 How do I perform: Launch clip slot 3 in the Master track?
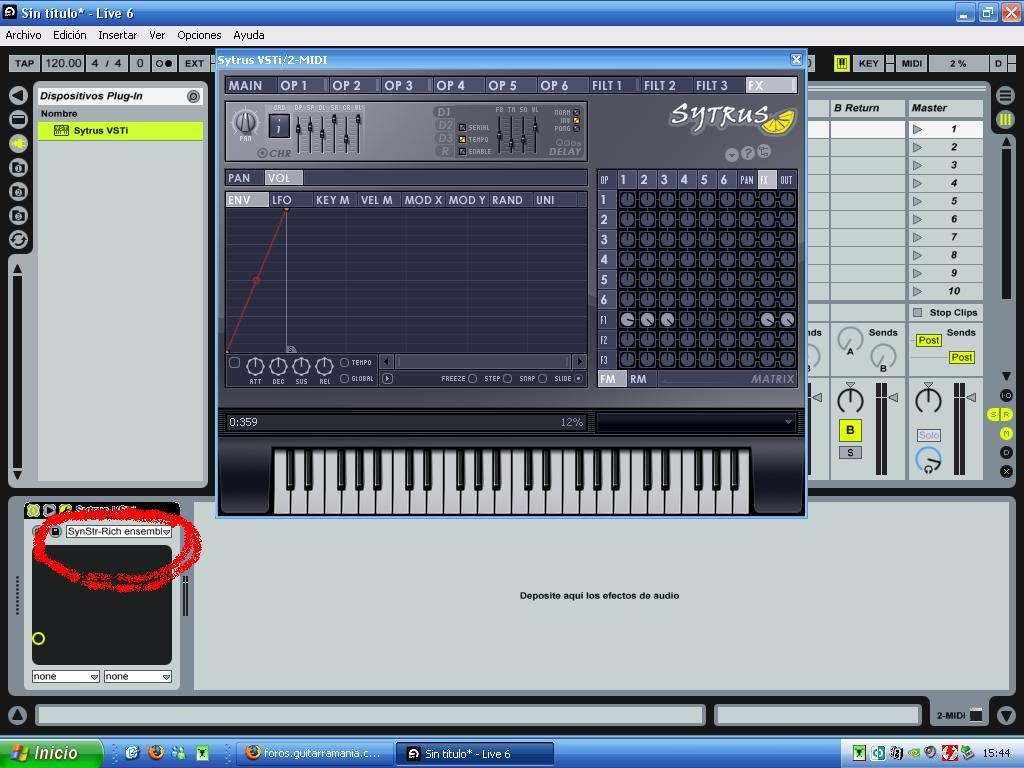coord(917,165)
